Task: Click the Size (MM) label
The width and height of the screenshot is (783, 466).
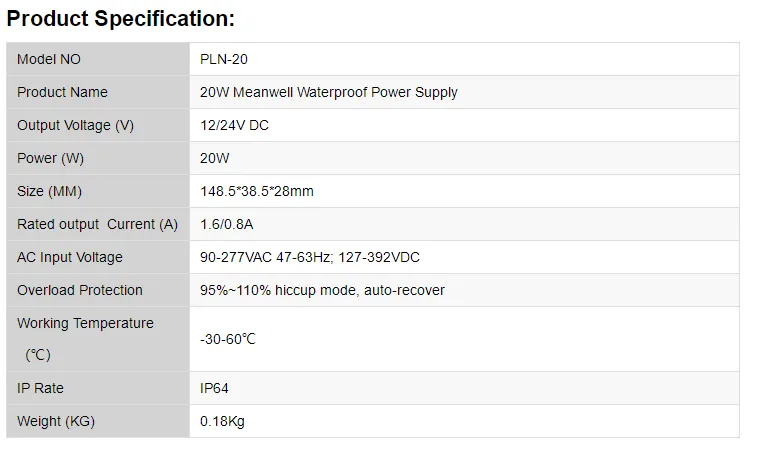Action: [x=49, y=191]
